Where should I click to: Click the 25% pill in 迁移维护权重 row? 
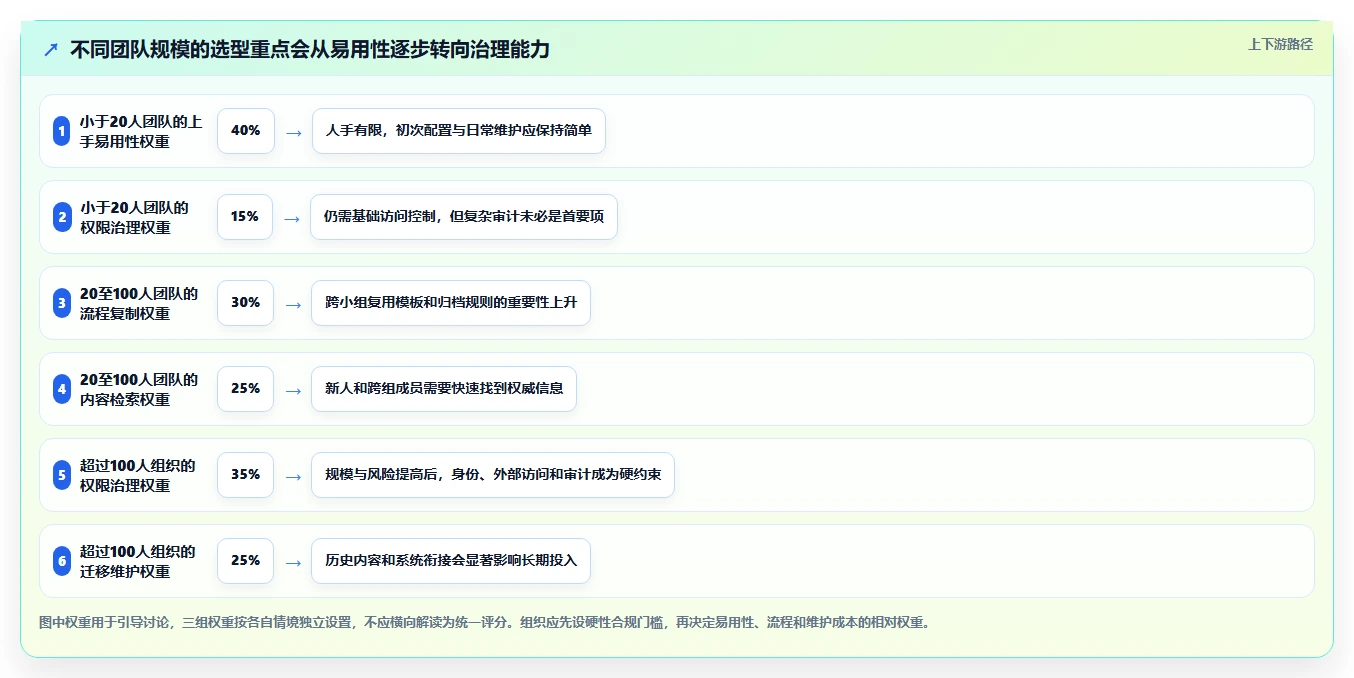[246, 561]
